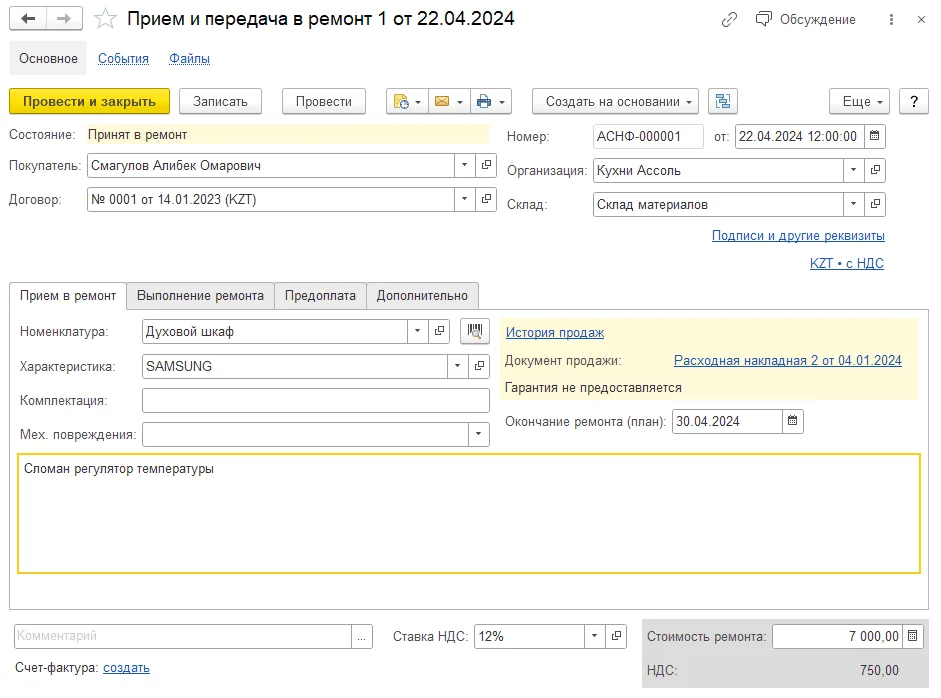The image size is (941, 698).
Task: Open the help question mark button
Action: (x=913, y=101)
